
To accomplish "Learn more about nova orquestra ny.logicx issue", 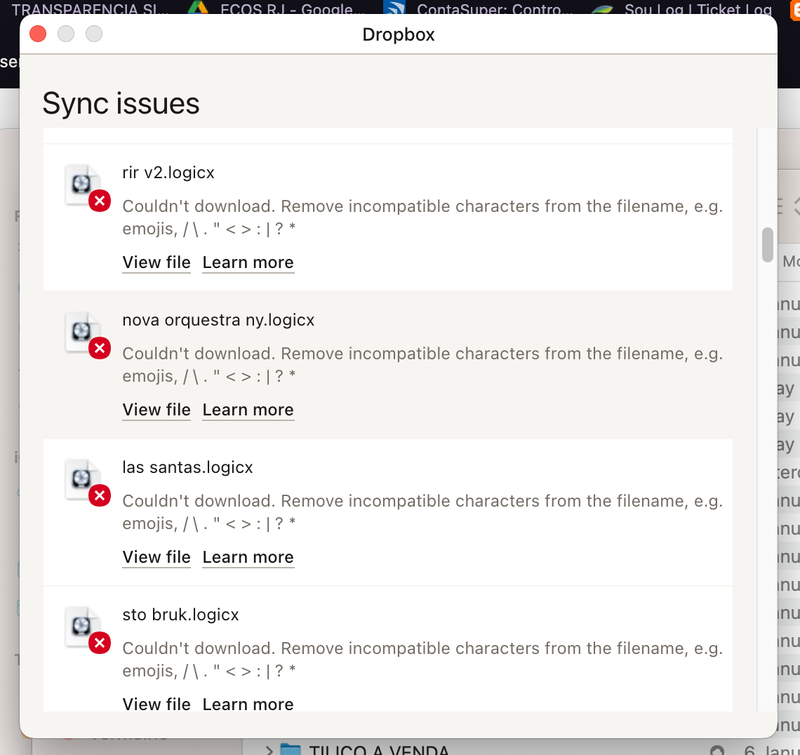I will tap(248, 410).
